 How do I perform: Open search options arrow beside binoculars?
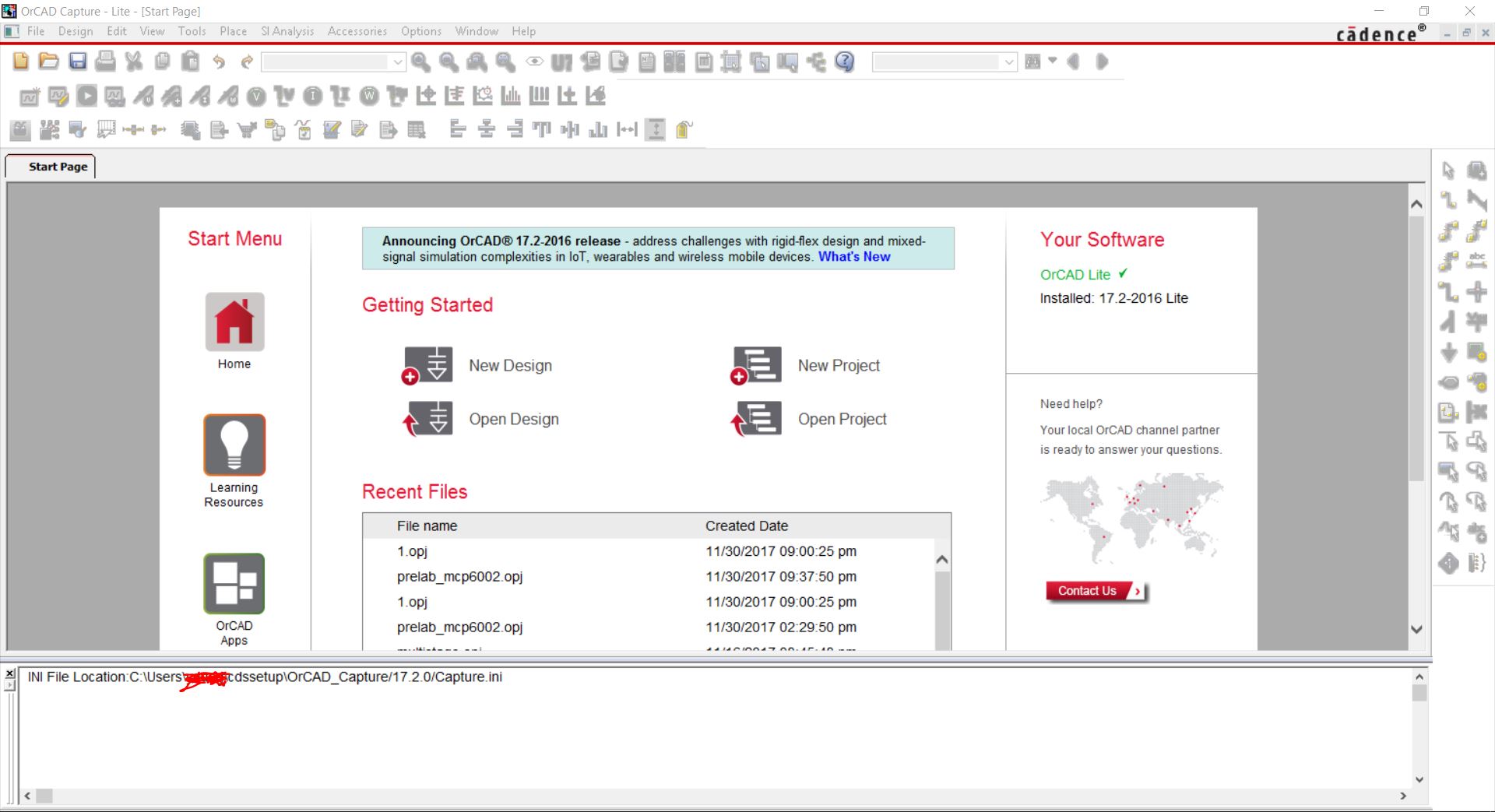[1053, 61]
